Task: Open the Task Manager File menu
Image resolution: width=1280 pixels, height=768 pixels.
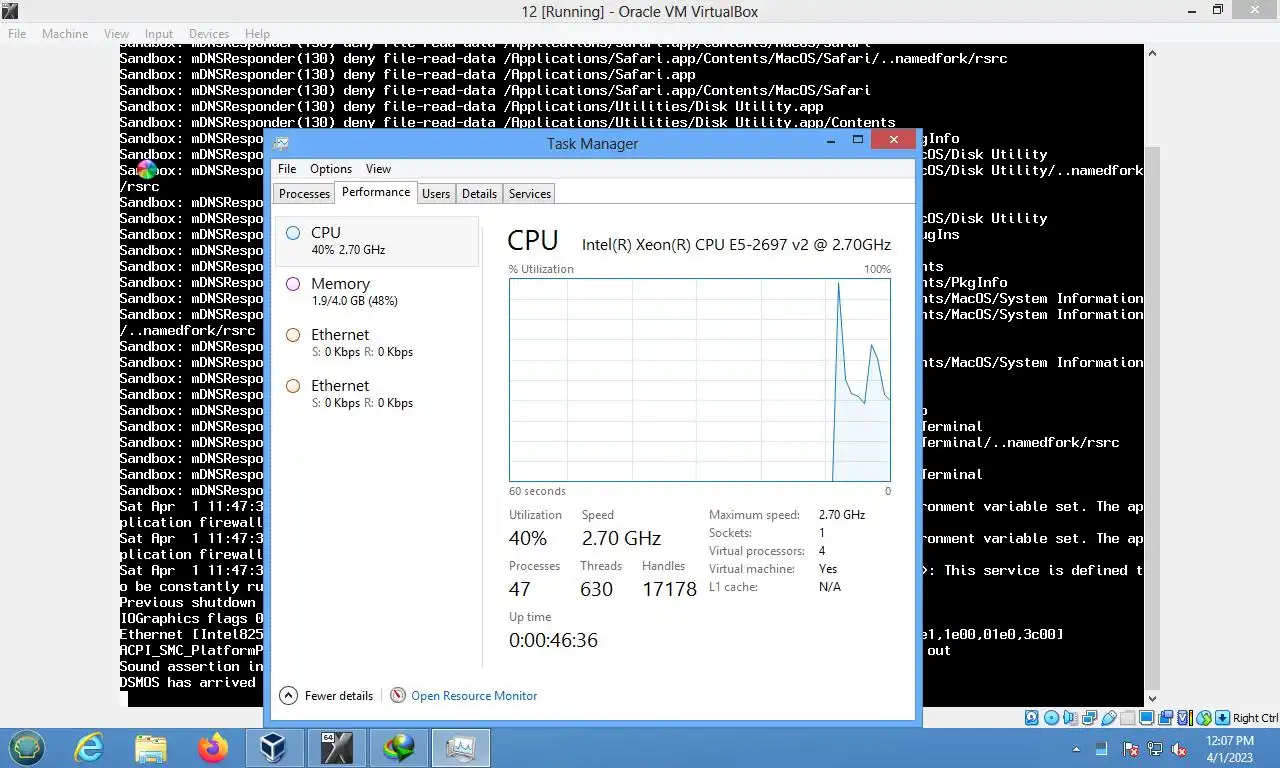Action: [287, 169]
